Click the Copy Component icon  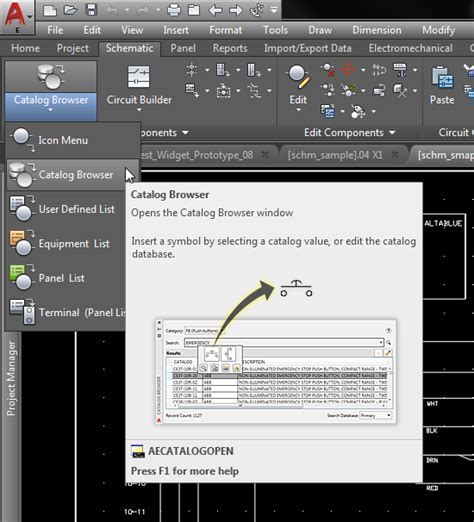coord(328,90)
